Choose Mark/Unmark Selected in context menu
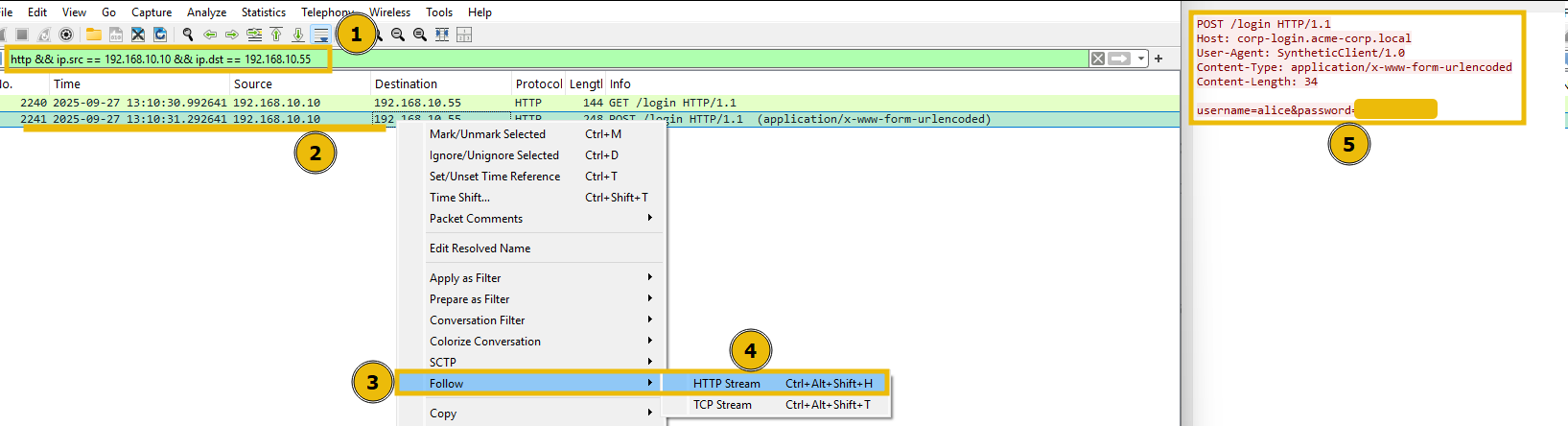Image resolution: width=1568 pixels, height=426 pixels. (x=487, y=134)
